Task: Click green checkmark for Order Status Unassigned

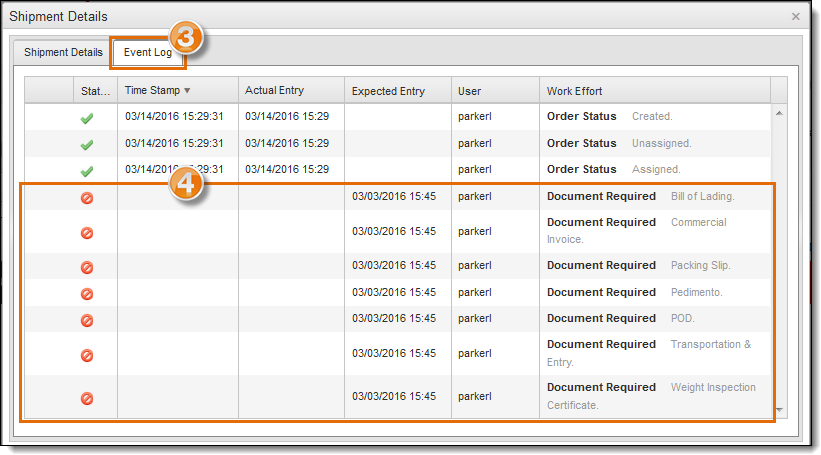Action: click(87, 144)
